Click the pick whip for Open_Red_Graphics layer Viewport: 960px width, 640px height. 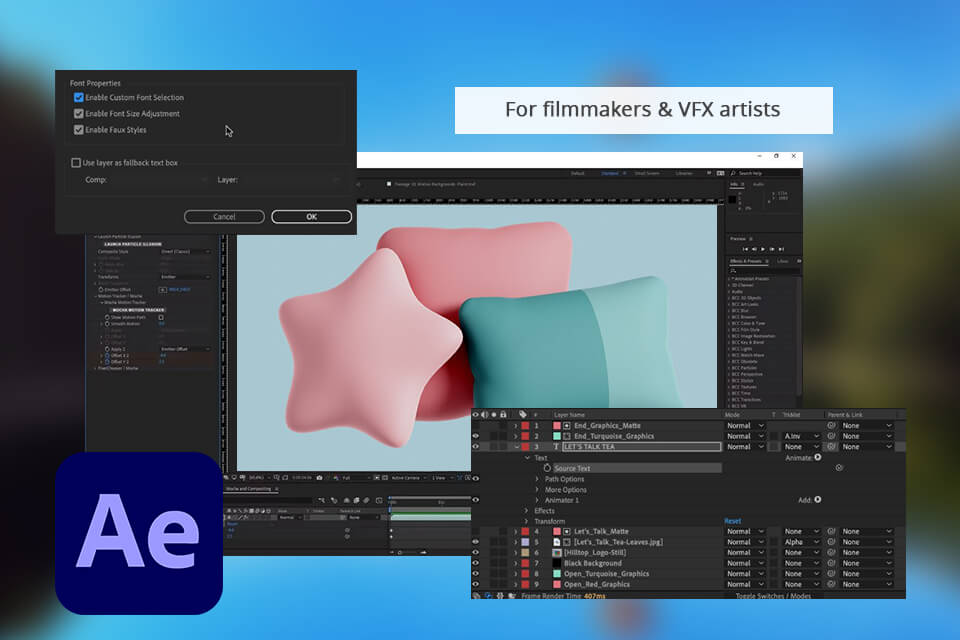click(x=831, y=584)
